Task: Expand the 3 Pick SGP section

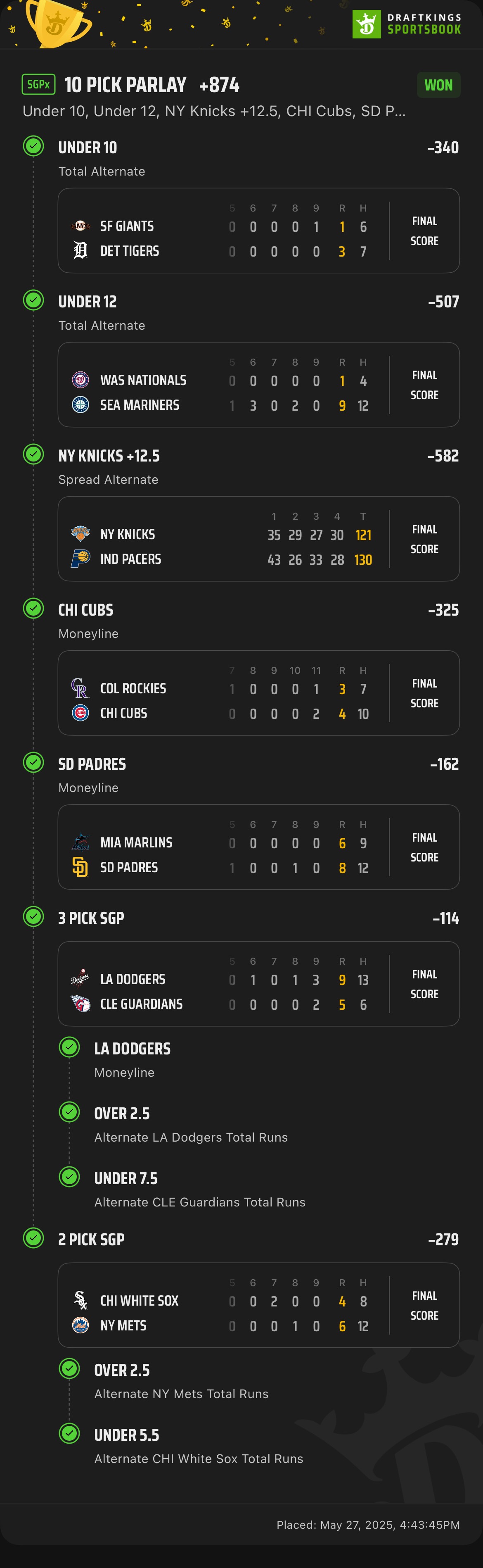Action: click(91, 918)
